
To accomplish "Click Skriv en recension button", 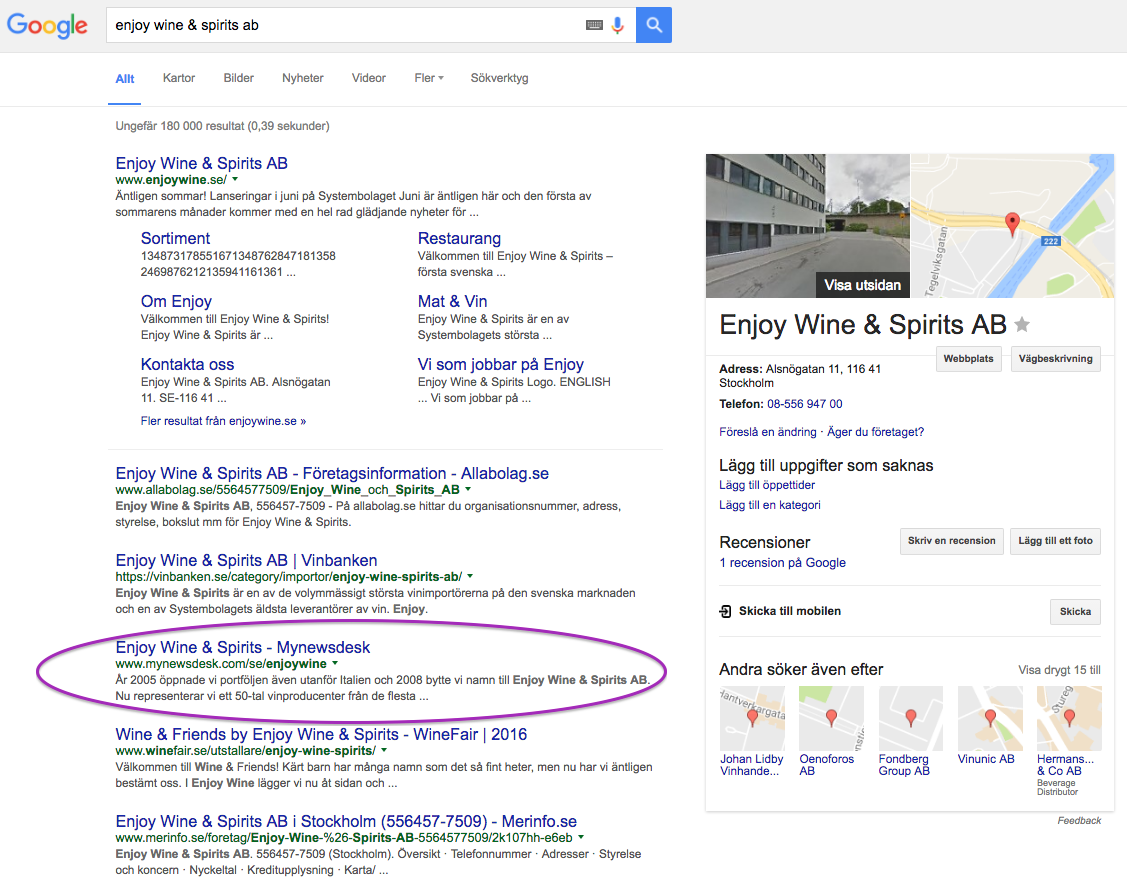I will tap(952, 541).
